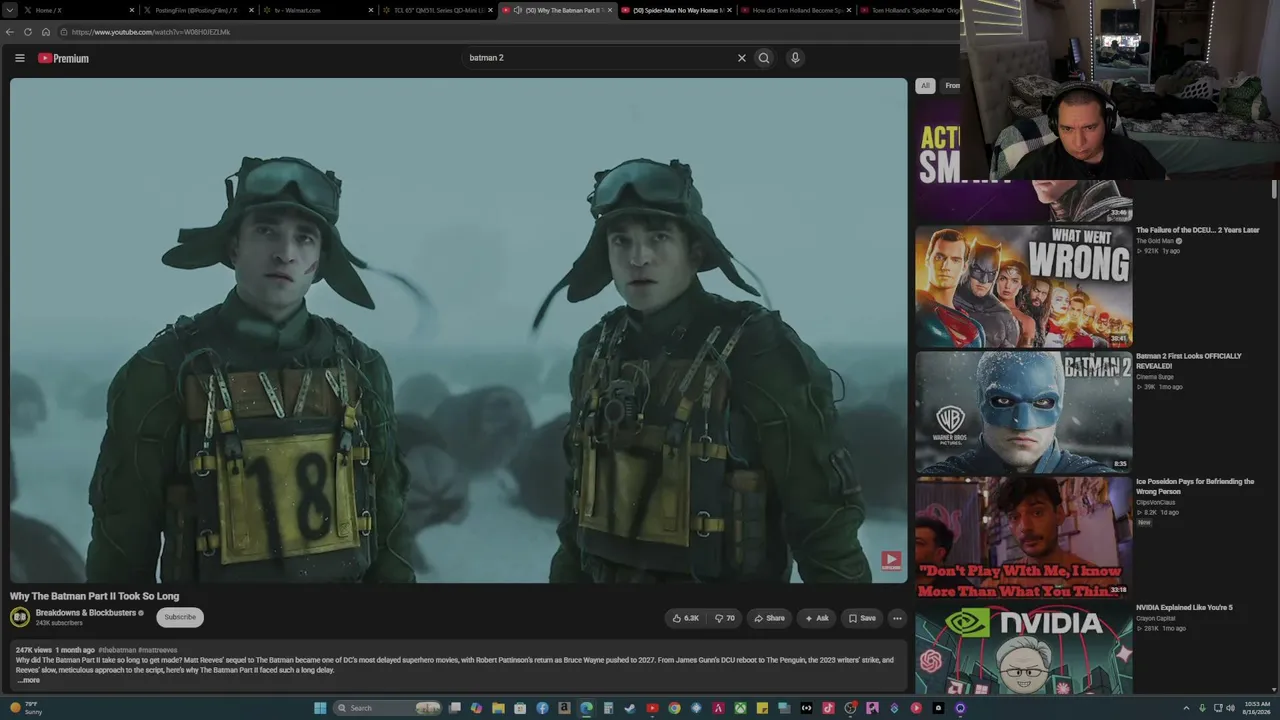
Task: Open the Ask button
Action: pyautogui.click(x=816, y=618)
